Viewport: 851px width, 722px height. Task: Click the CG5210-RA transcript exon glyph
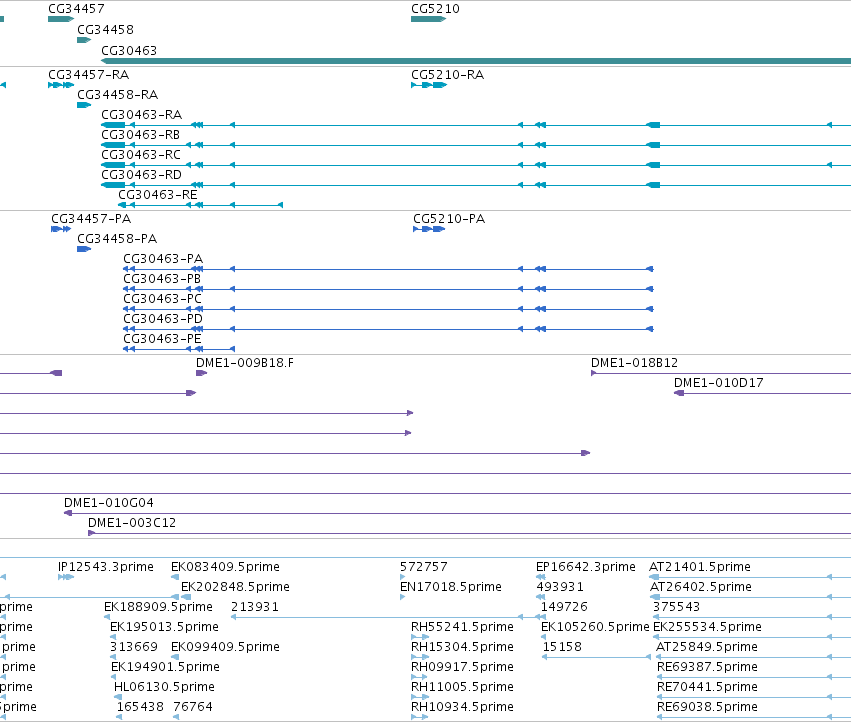(429, 85)
